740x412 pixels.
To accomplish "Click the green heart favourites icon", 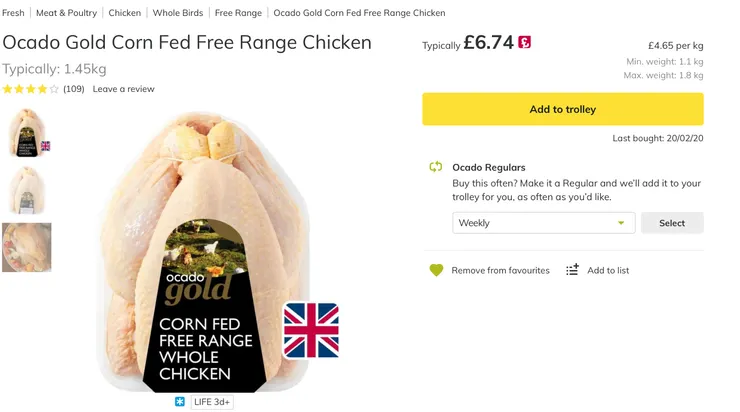I will (436, 270).
